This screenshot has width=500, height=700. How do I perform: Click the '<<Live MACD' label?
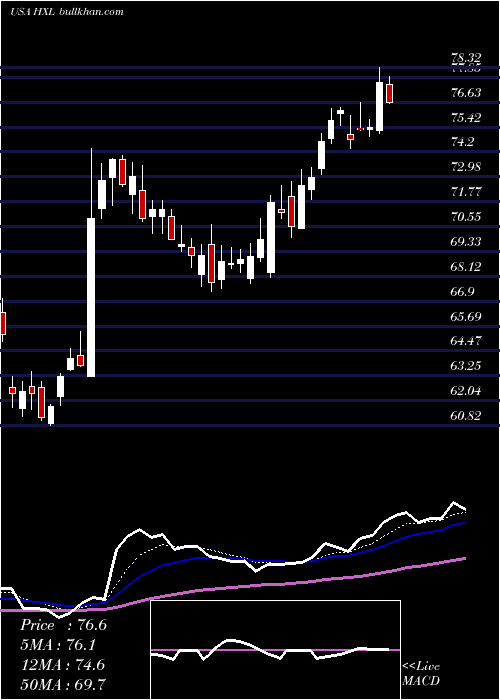coord(421,673)
